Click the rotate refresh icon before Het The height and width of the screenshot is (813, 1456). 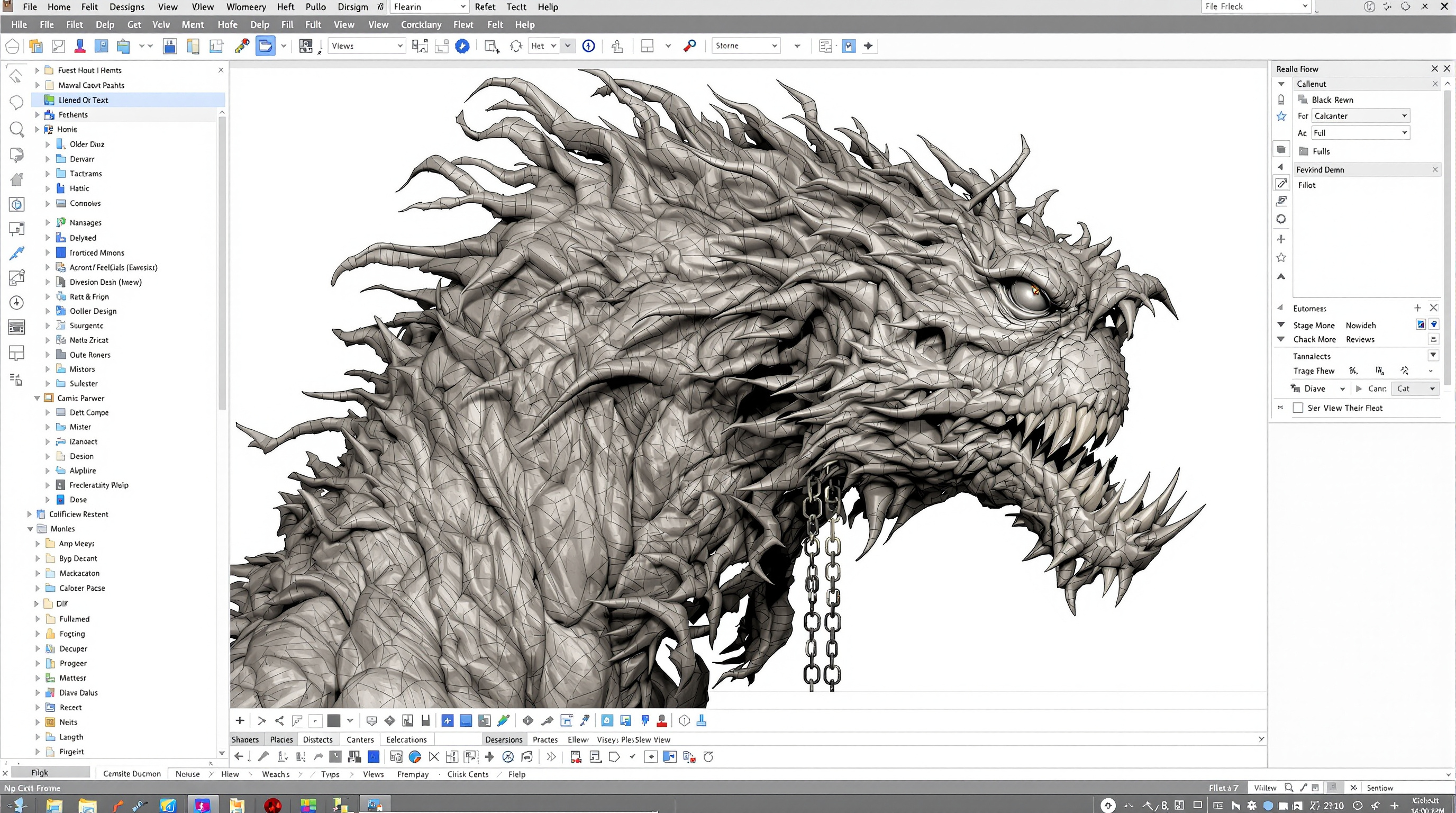point(516,46)
